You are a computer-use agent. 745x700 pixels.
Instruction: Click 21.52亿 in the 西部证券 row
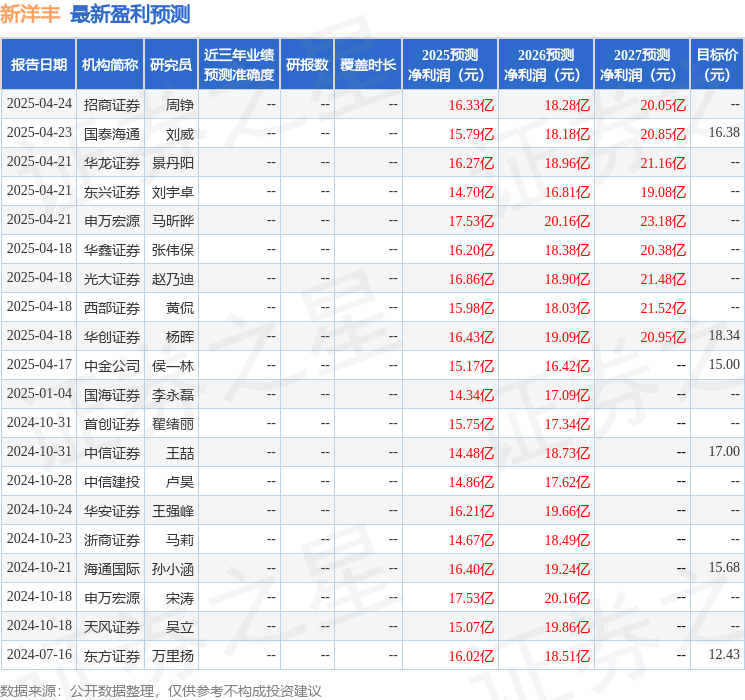tap(663, 308)
